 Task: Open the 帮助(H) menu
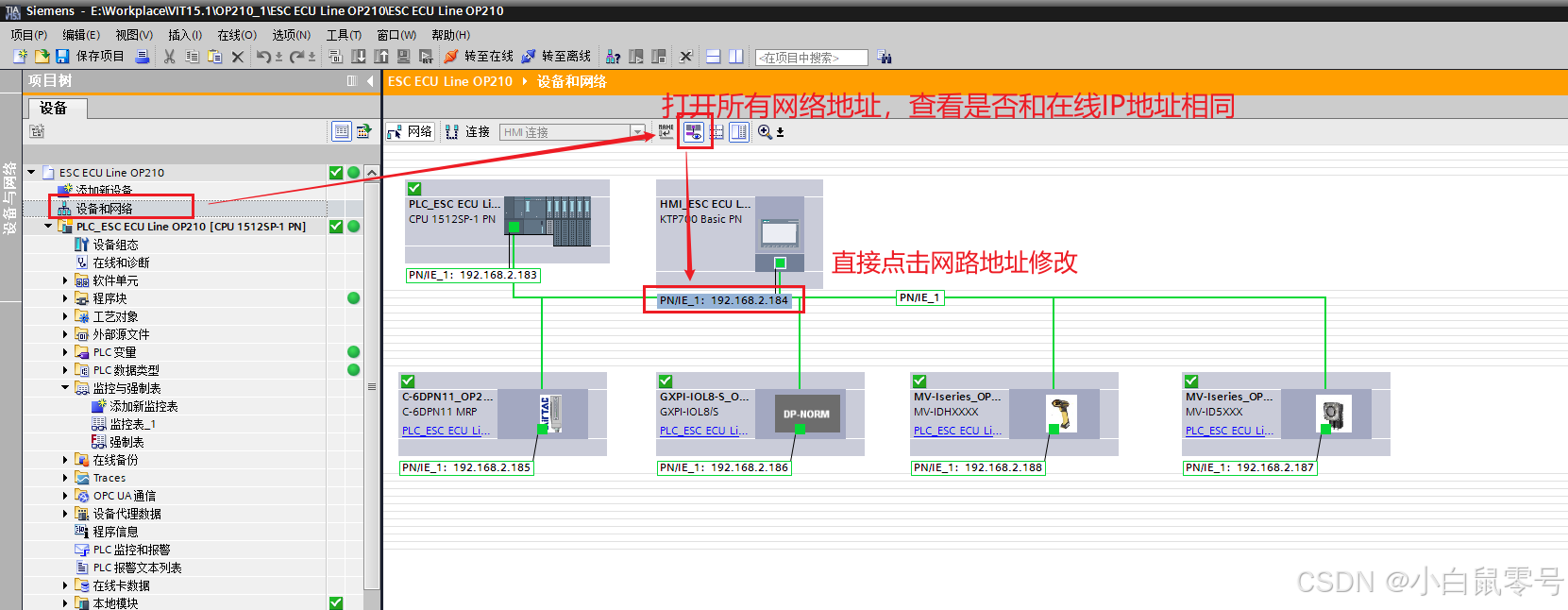pos(451,35)
